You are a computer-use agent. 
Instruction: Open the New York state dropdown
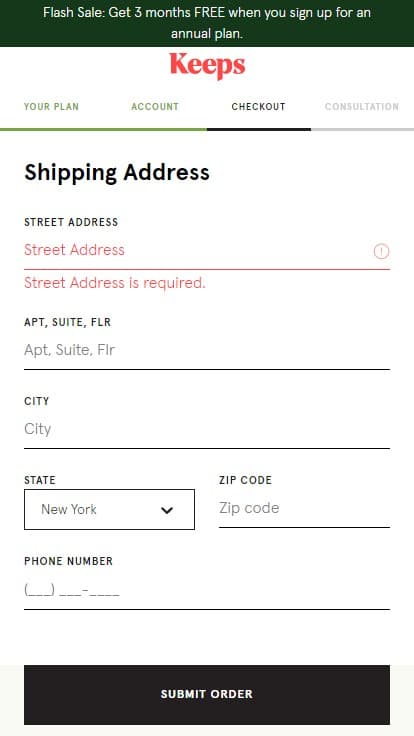(109, 509)
